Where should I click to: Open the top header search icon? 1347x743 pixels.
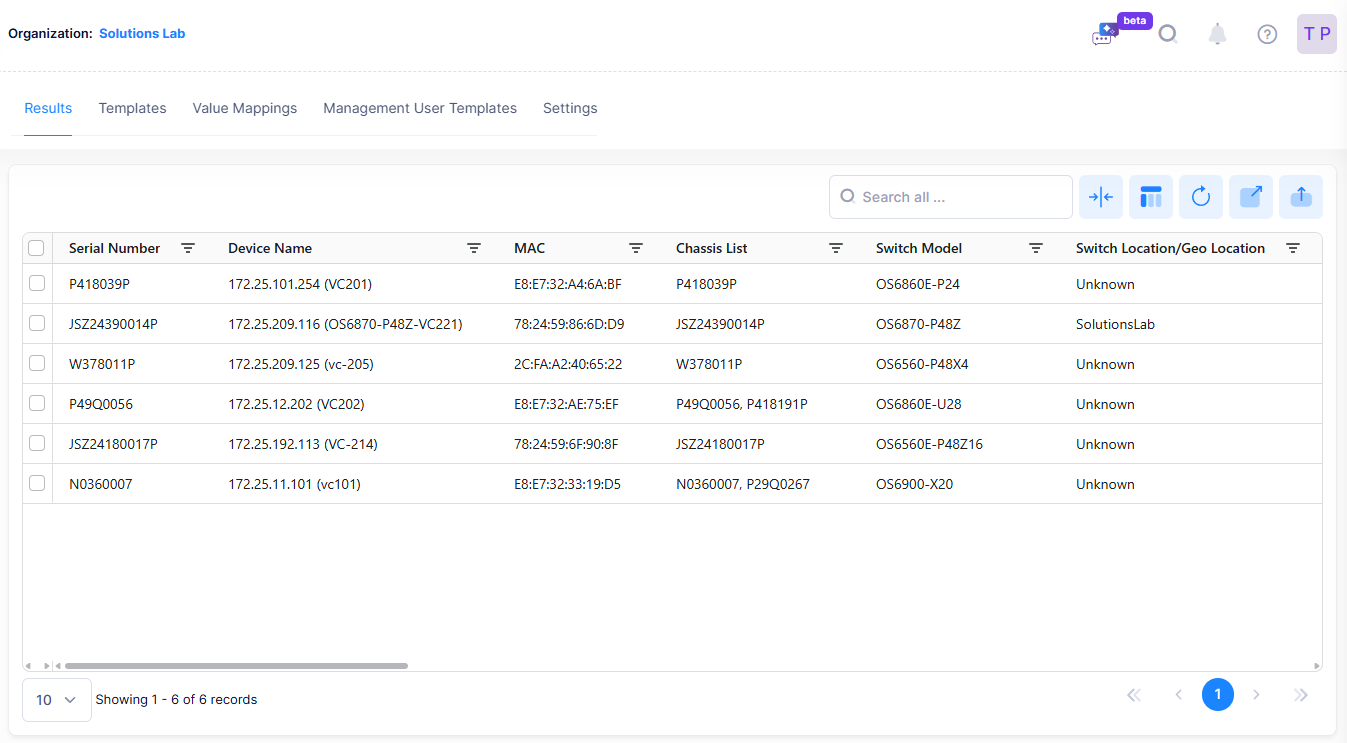tap(1167, 34)
